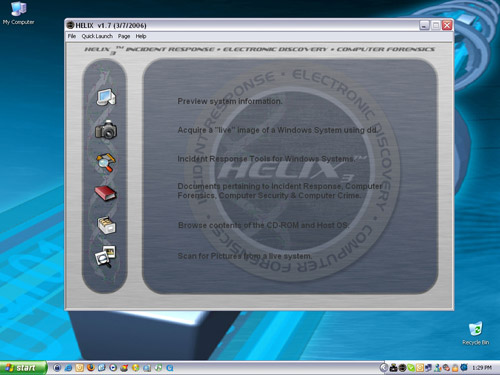This screenshot has width=500, height=375.
Task: Open the Preview system information icon
Action: 106,97
